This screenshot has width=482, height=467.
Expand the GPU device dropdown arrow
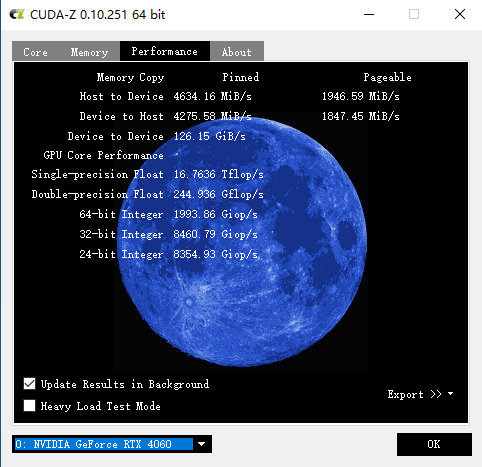(201, 444)
